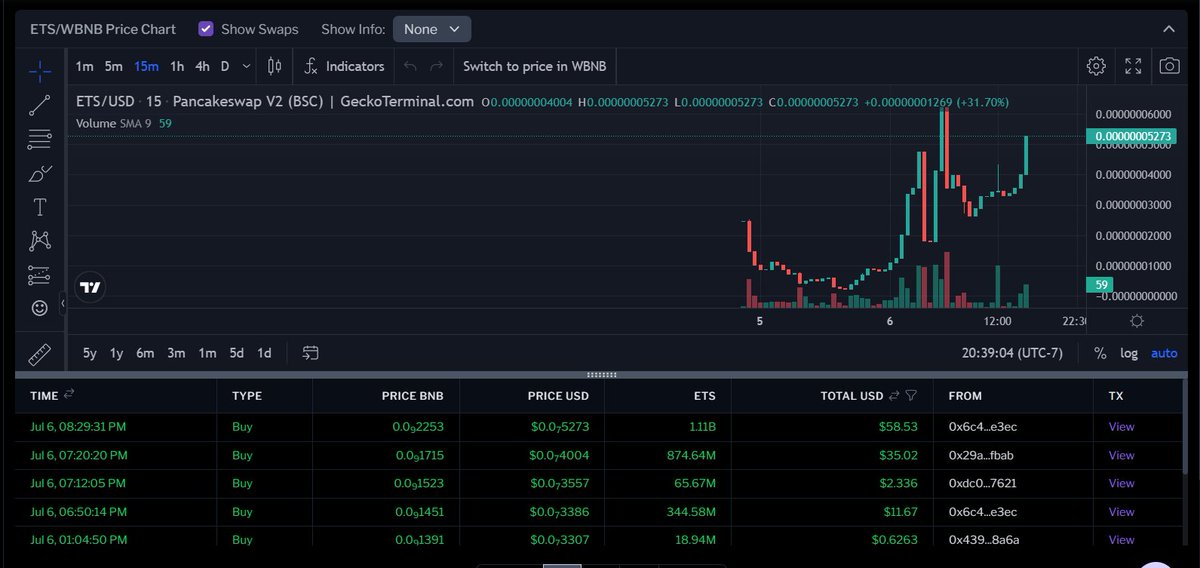Open the Show Info None dropdown
Screen dimensions: 1200x568
click(432, 29)
